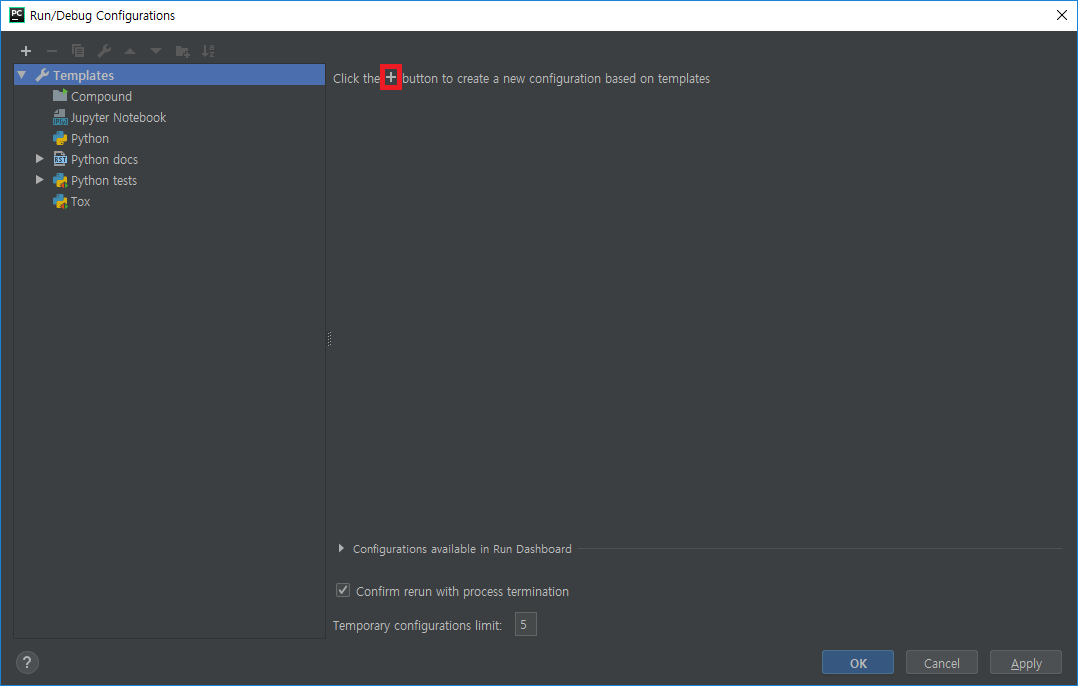Select the Templates tree row
Viewport: 1078px width, 686px height.
169,75
